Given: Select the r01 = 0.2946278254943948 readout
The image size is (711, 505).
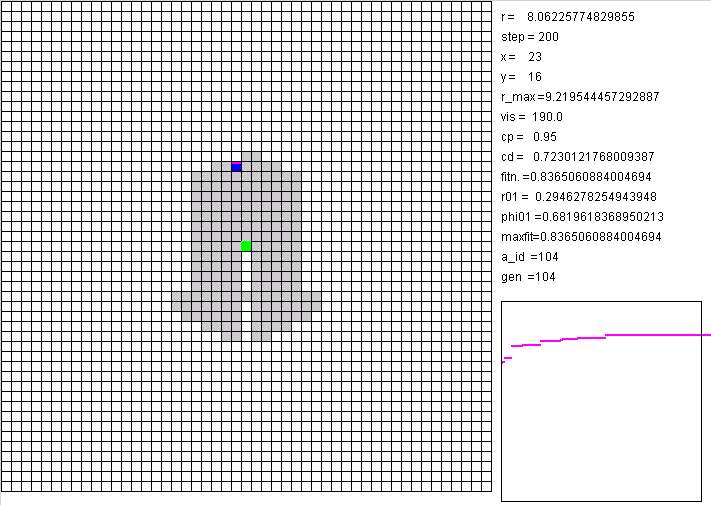Looking at the screenshot, I should (x=579, y=197).
